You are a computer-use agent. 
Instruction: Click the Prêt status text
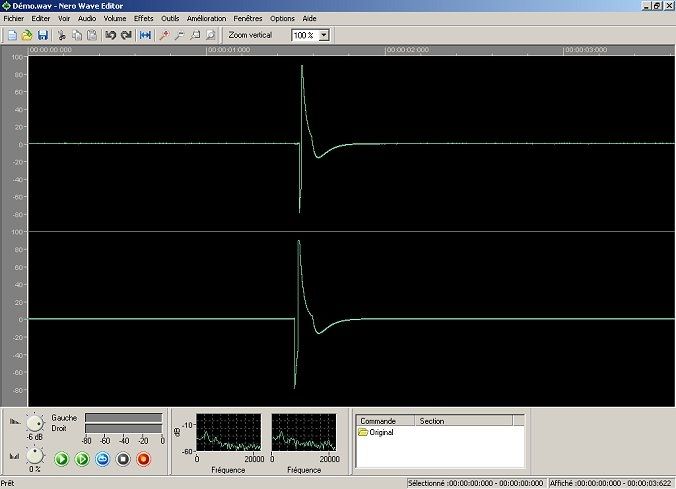(7, 483)
